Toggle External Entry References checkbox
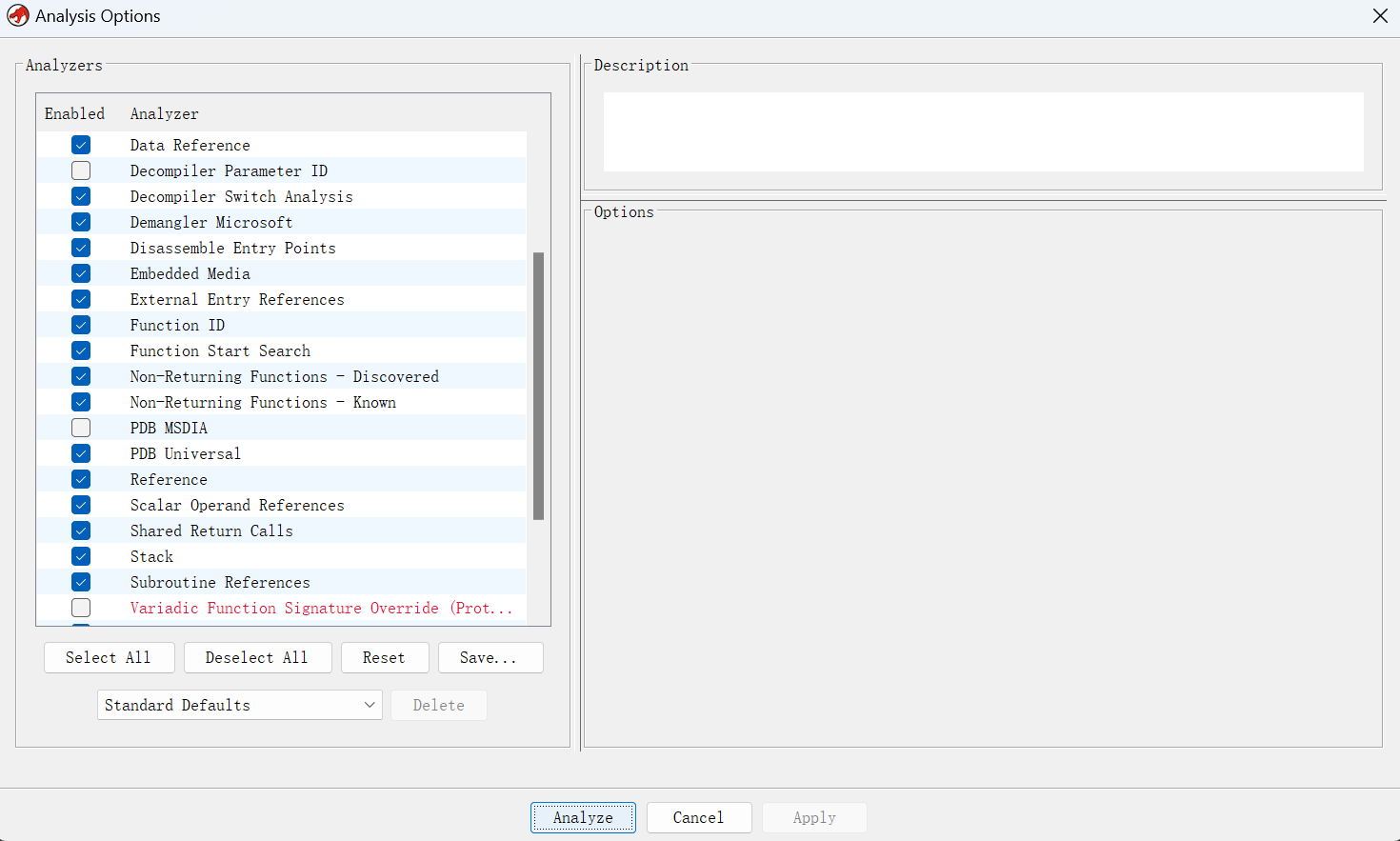This screenshot has height=841, width=1400. 81,299
